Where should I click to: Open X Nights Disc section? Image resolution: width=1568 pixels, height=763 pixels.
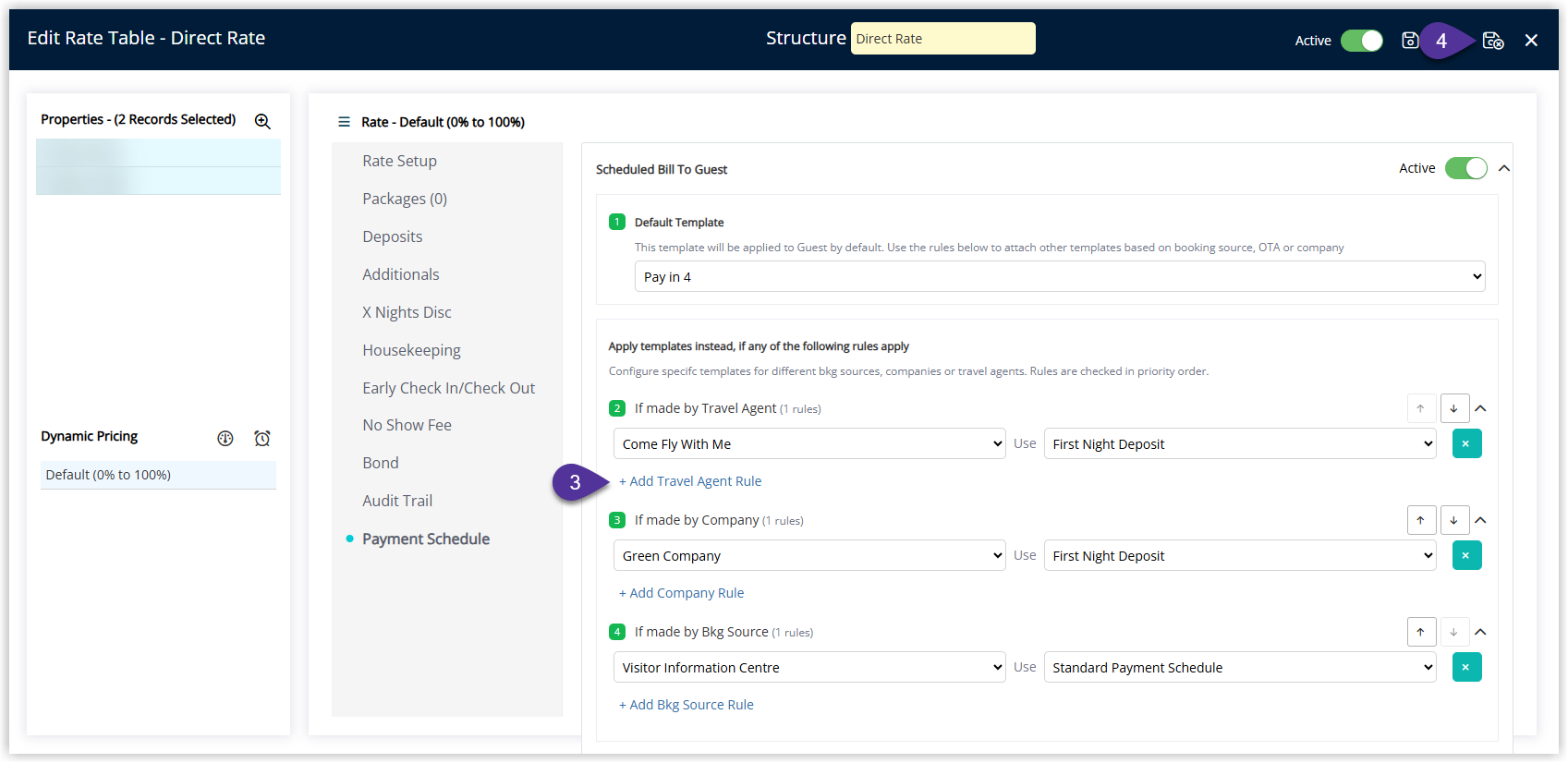407,312
